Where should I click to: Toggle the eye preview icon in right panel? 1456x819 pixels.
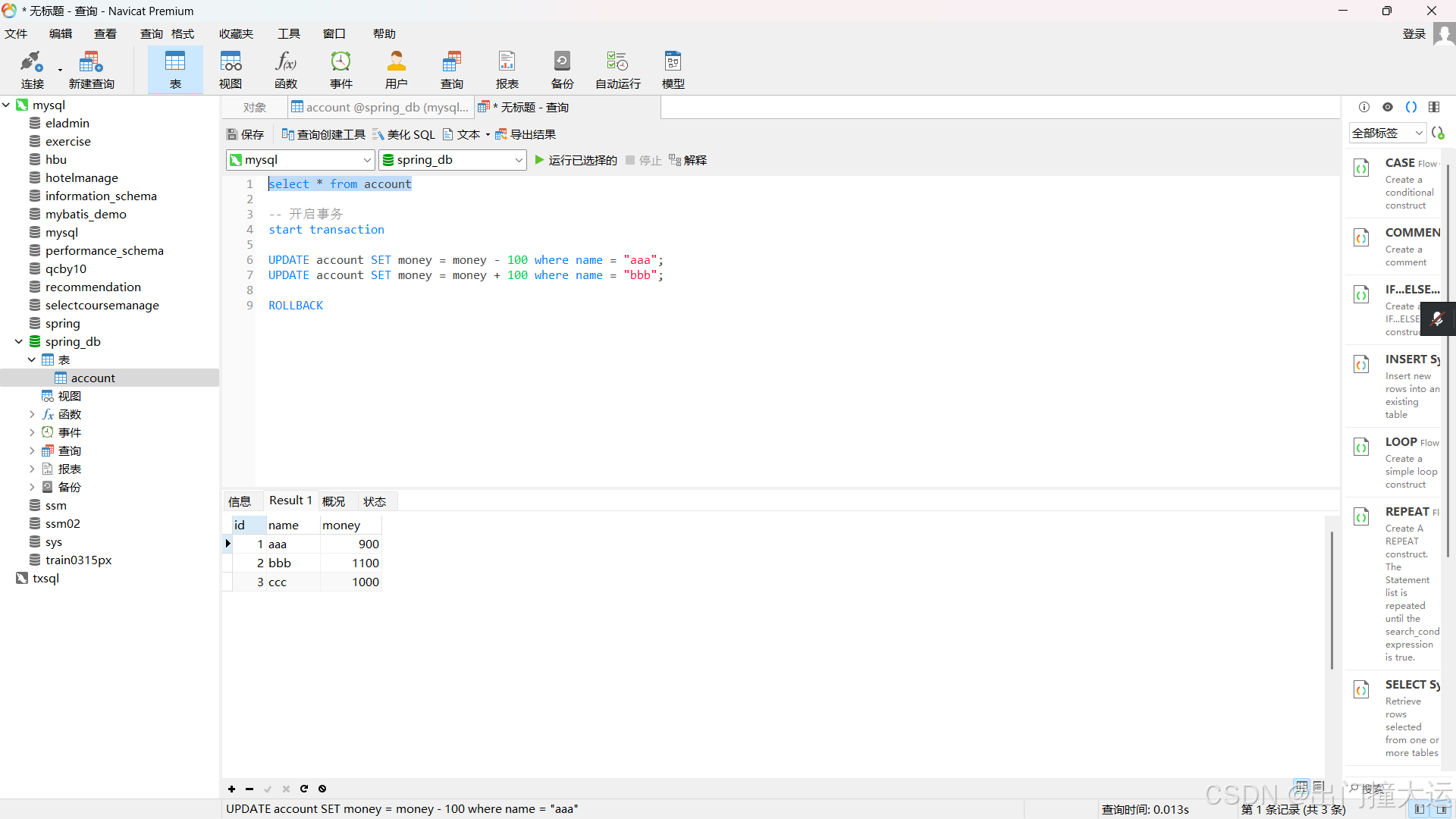1388,107
